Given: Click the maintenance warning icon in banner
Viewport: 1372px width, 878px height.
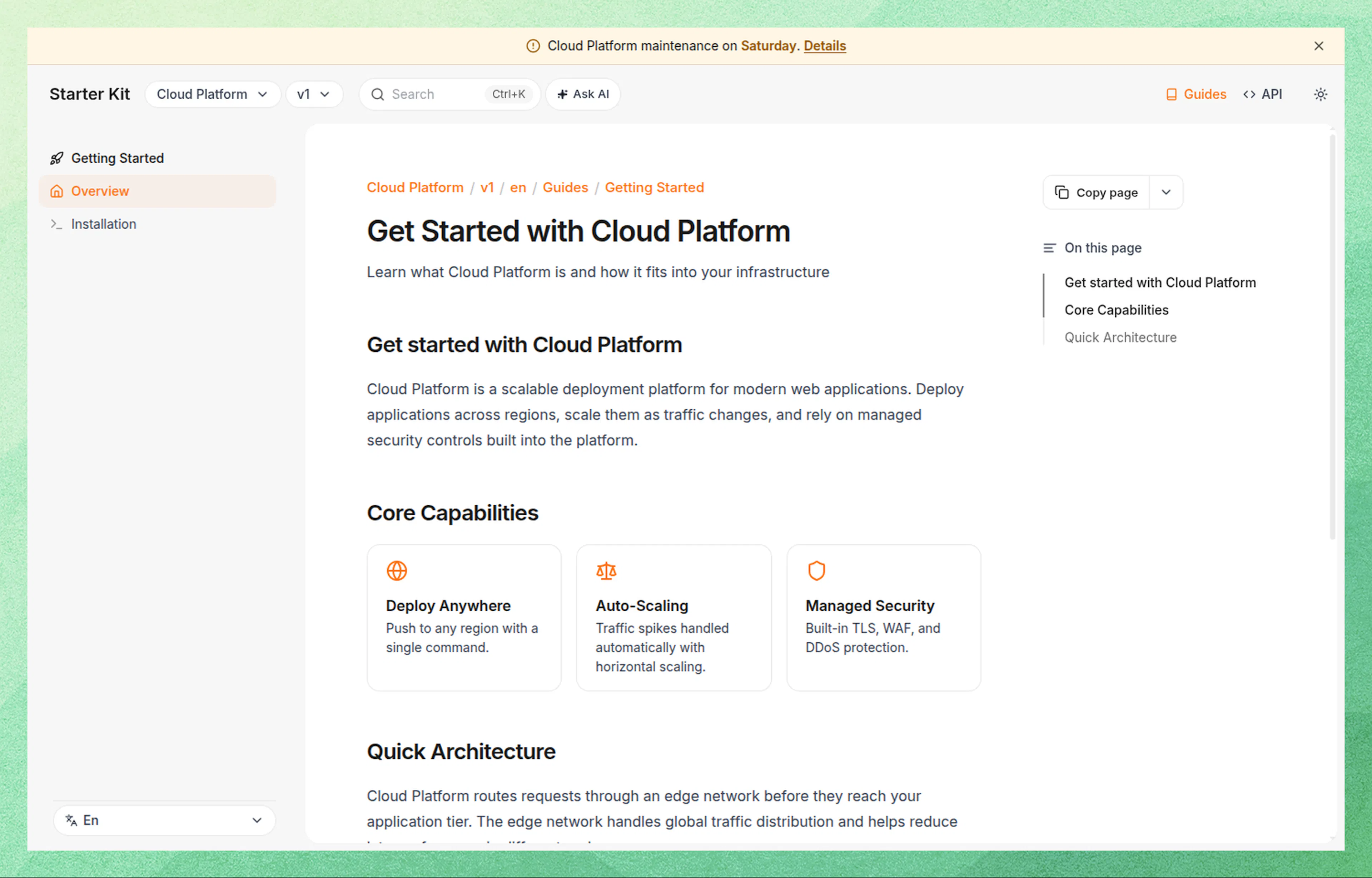Looking at the screenshot, I should [x=533, y=46].
